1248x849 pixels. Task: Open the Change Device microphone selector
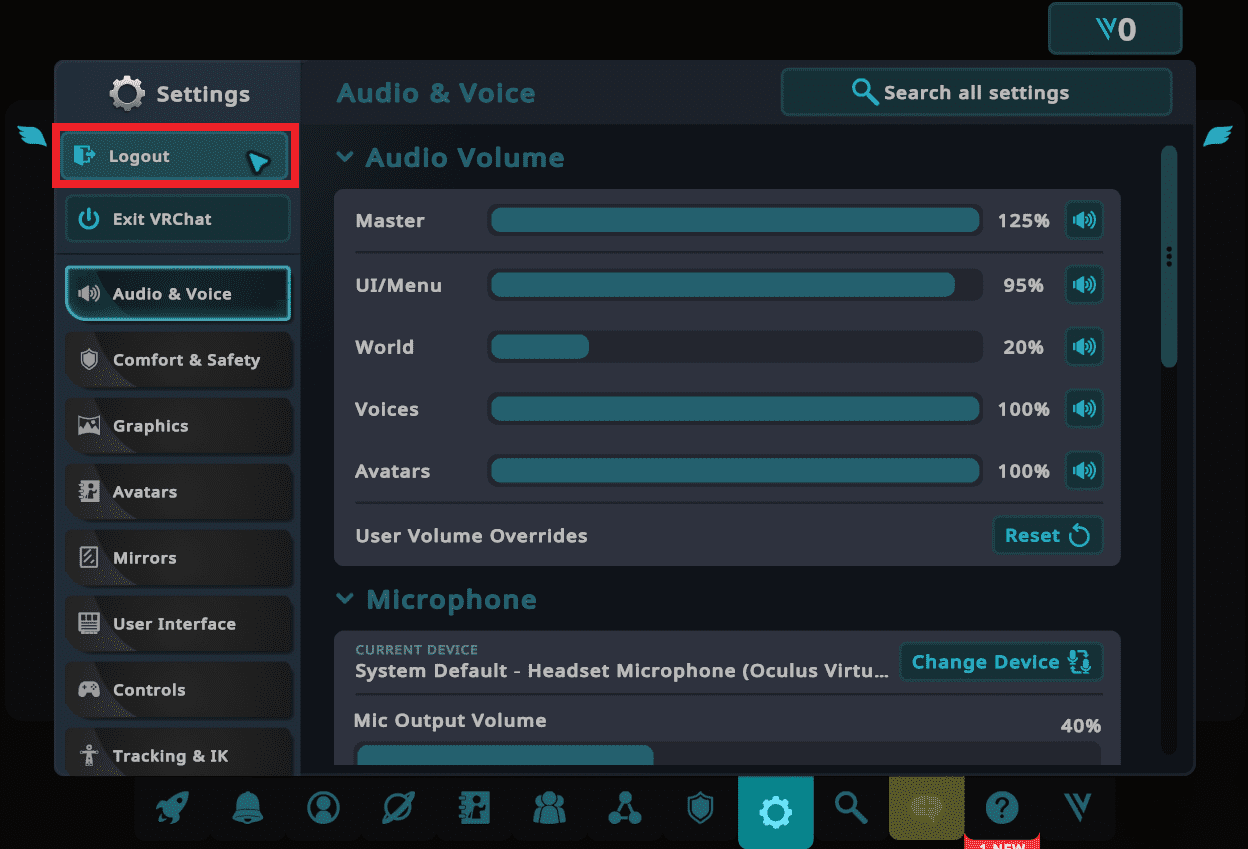click(x=1000, y=662)
